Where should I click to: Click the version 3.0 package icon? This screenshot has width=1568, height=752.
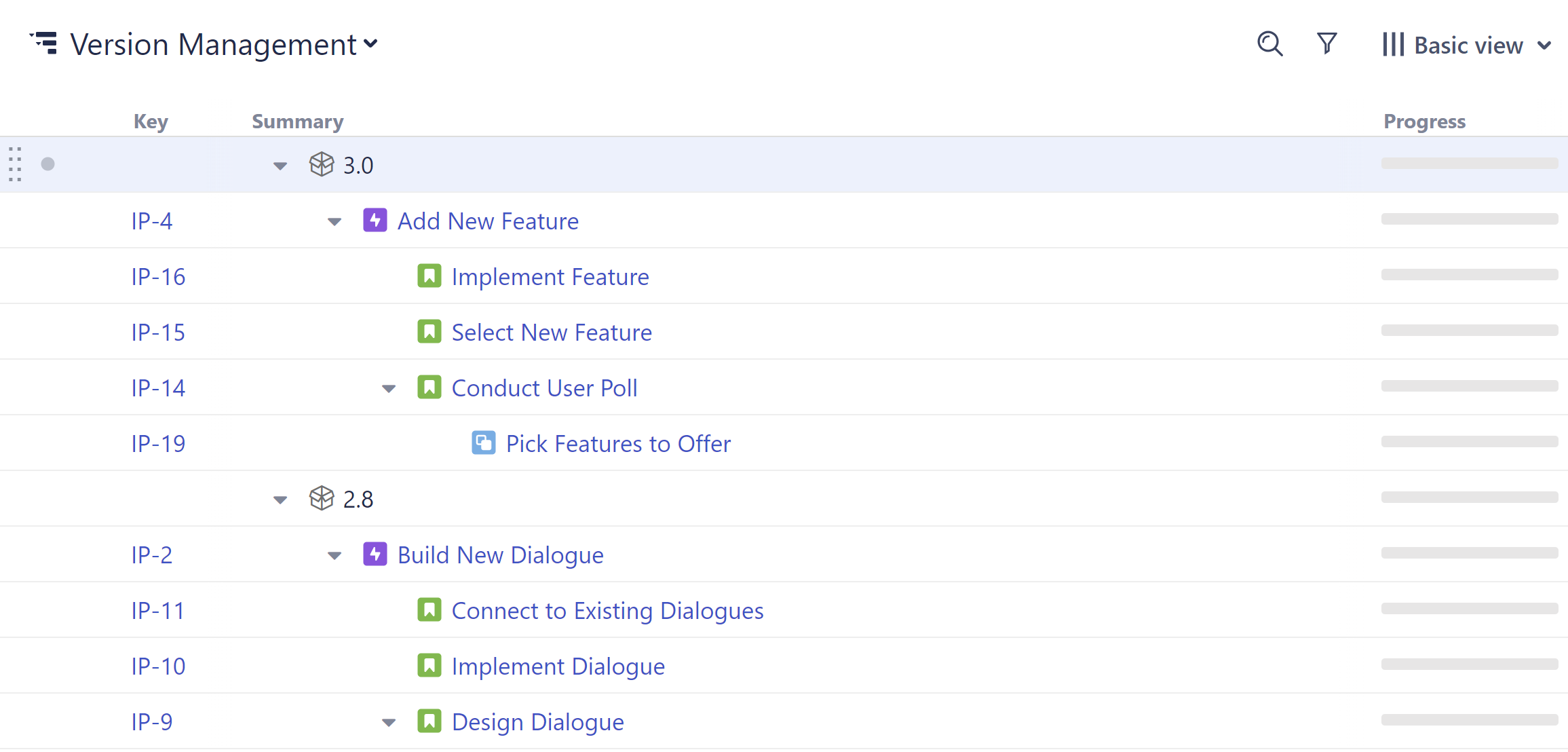coord(322,164)
